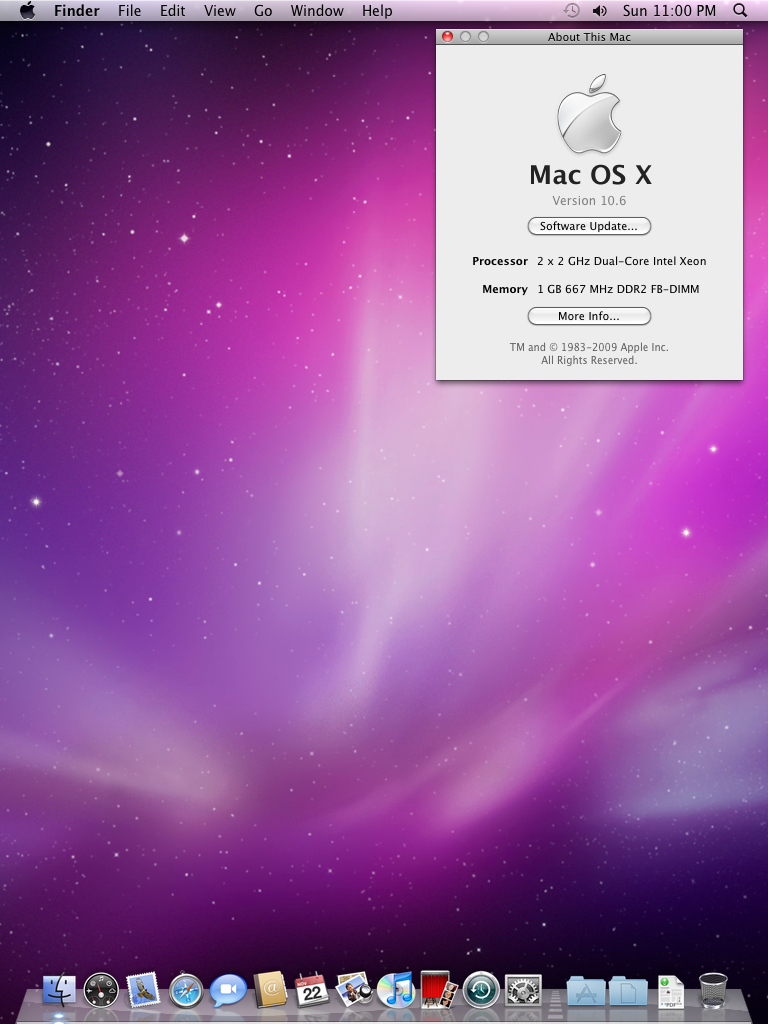
Task: Open the Apple menu
Action: [27, 10]
